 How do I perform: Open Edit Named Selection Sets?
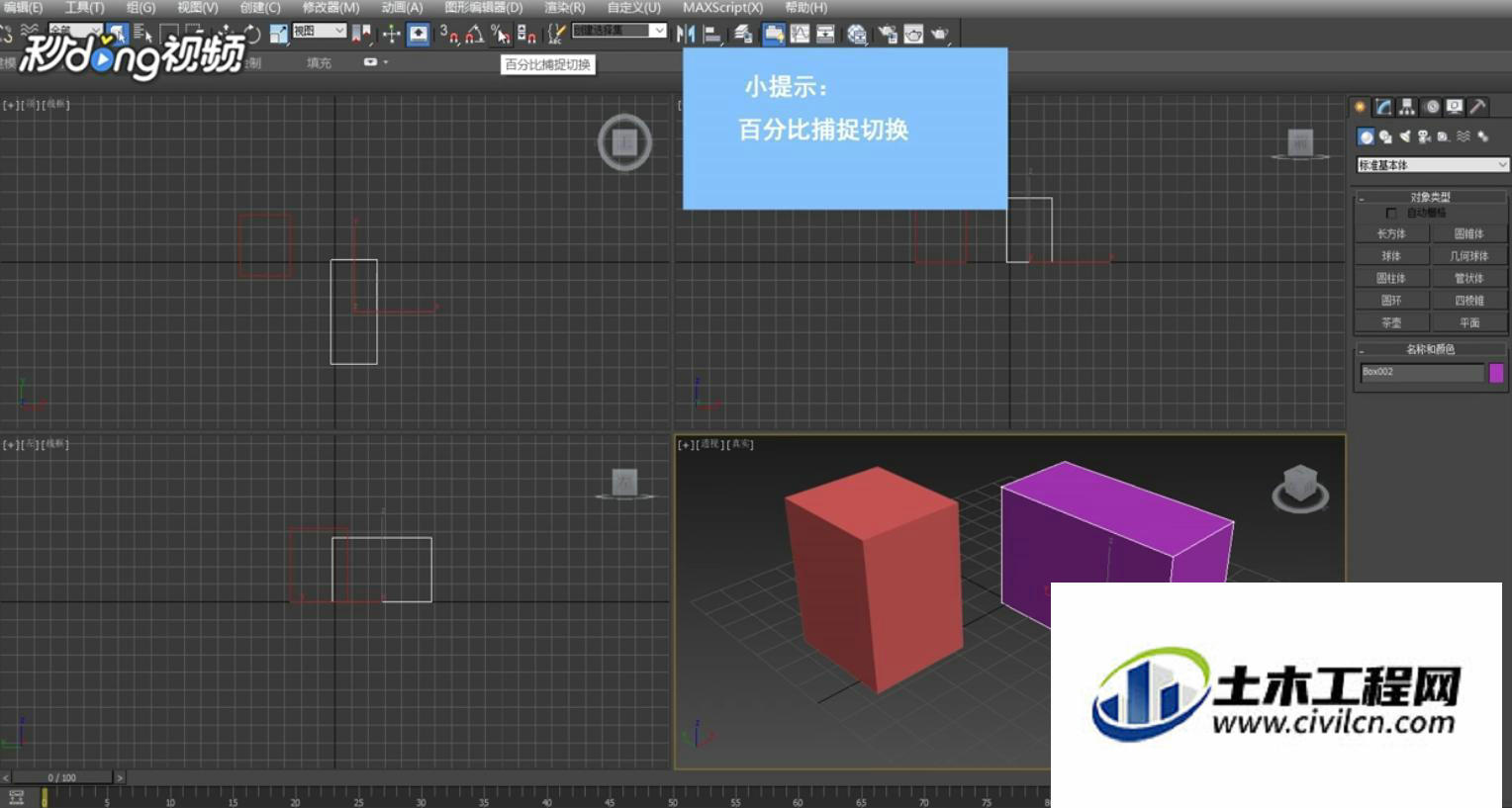pos(557,35)
